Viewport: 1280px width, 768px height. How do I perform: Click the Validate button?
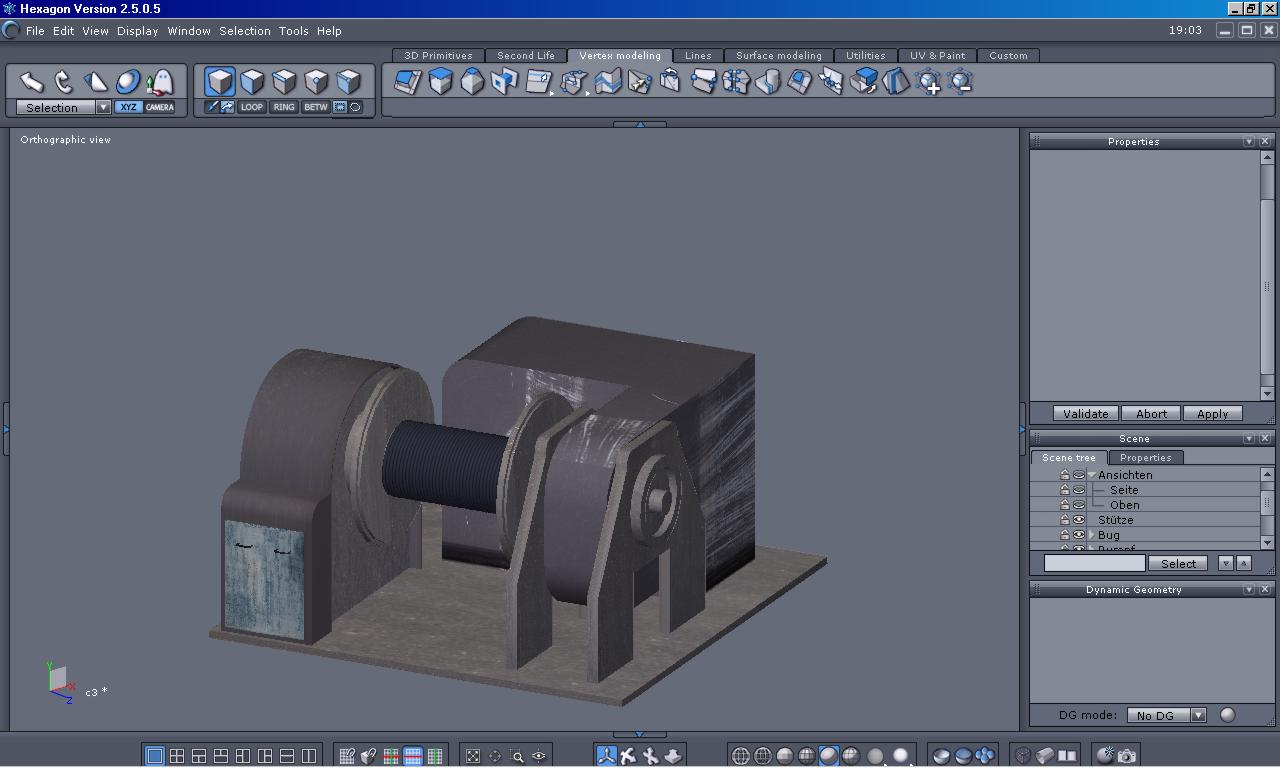[1085, 413]
